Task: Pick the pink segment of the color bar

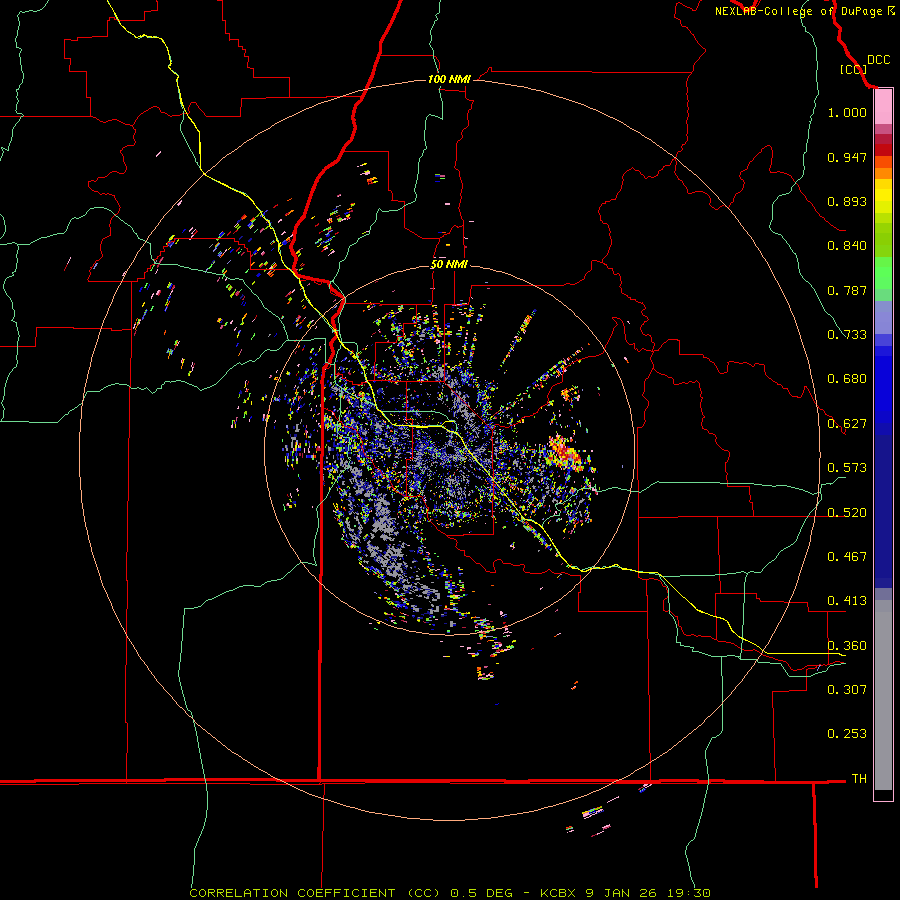Action: (883, 107)
